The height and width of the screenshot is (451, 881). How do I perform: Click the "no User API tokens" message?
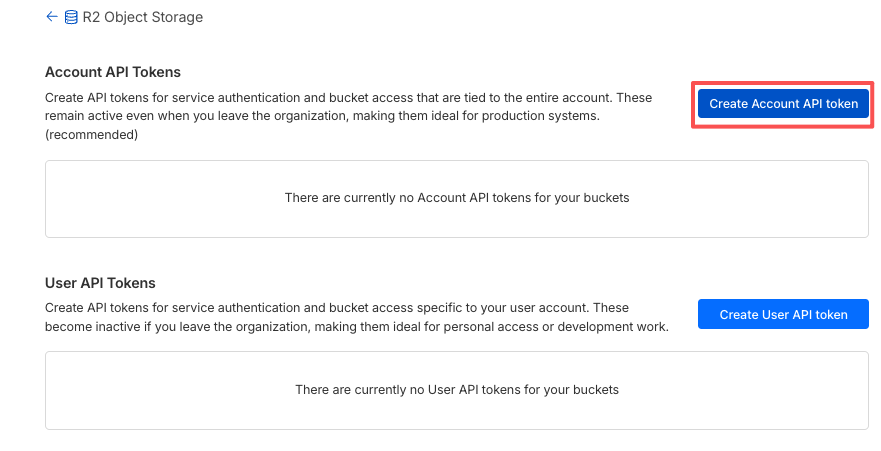point(457,389)
